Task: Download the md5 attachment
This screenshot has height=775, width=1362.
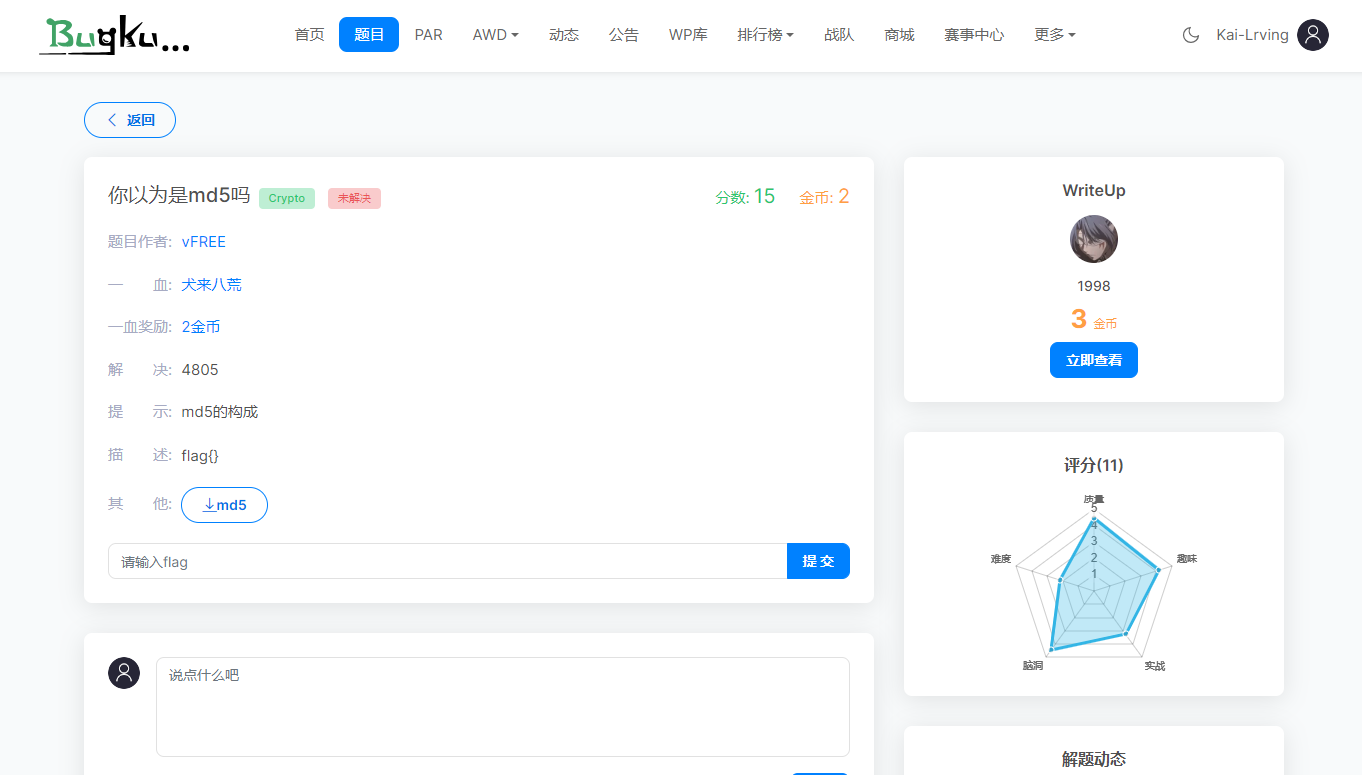Action: pyautogui.click(x=224, y=505)
